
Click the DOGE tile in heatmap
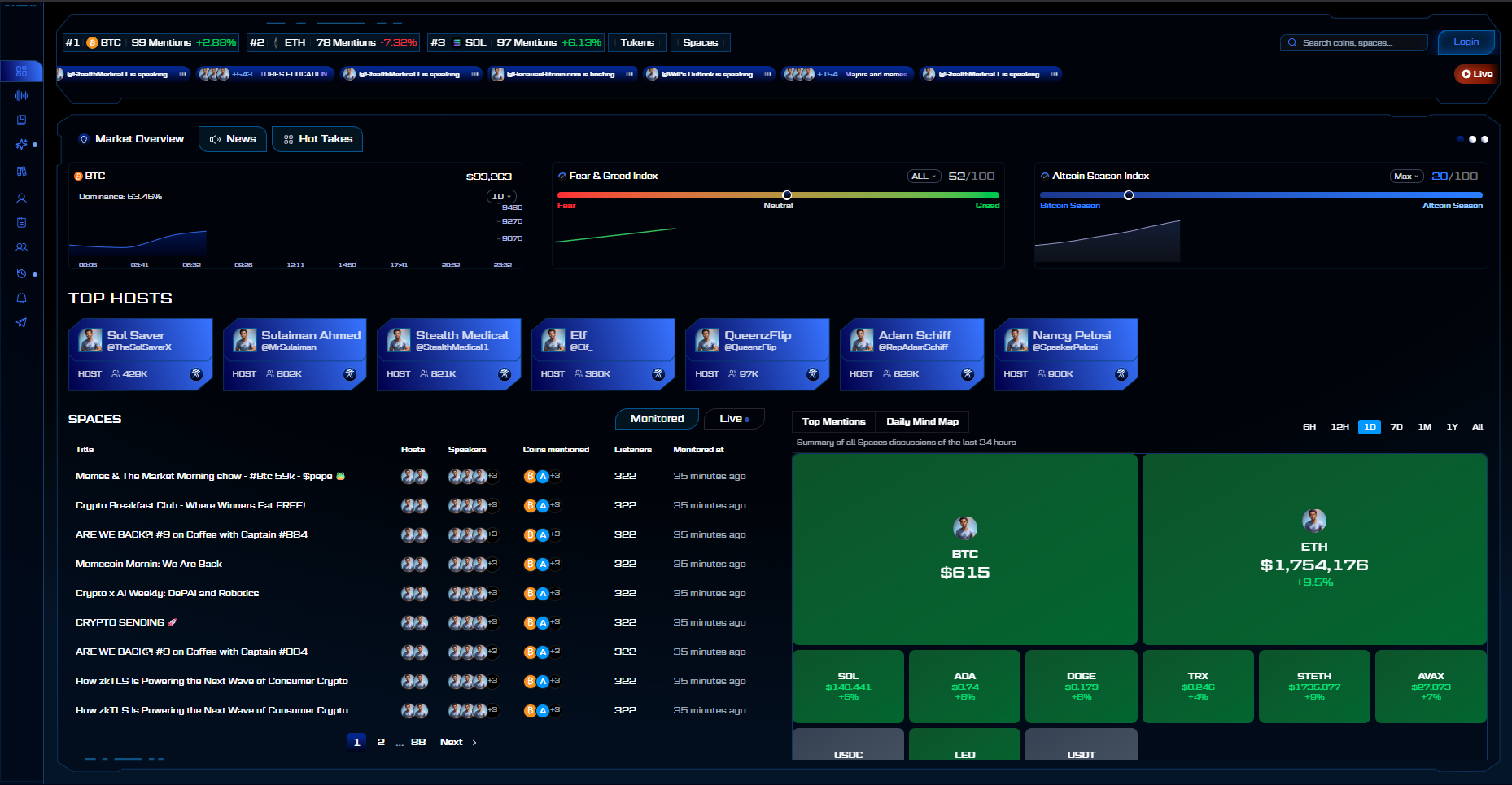point(1082,687)
